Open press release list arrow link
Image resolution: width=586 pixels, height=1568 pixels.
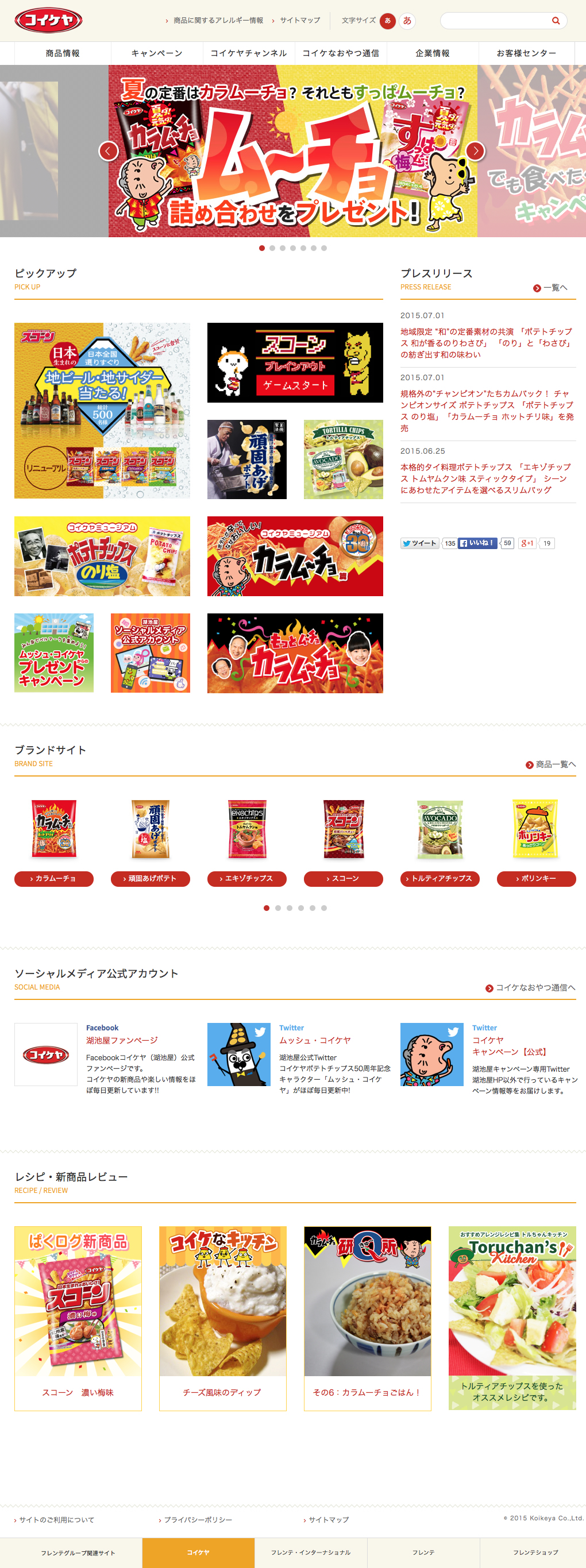550,288
